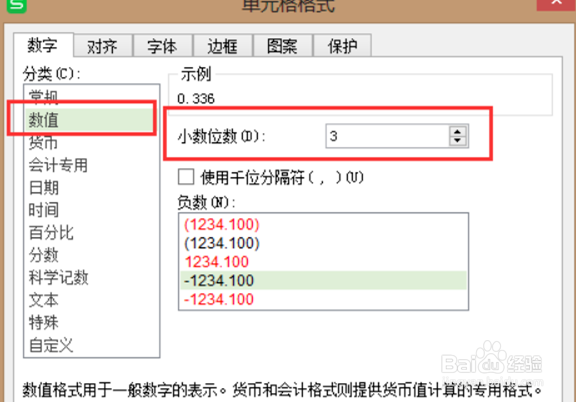Choose black -1234.100 negative format
This screenshot has height=402, width=576.
coord(323,281)
